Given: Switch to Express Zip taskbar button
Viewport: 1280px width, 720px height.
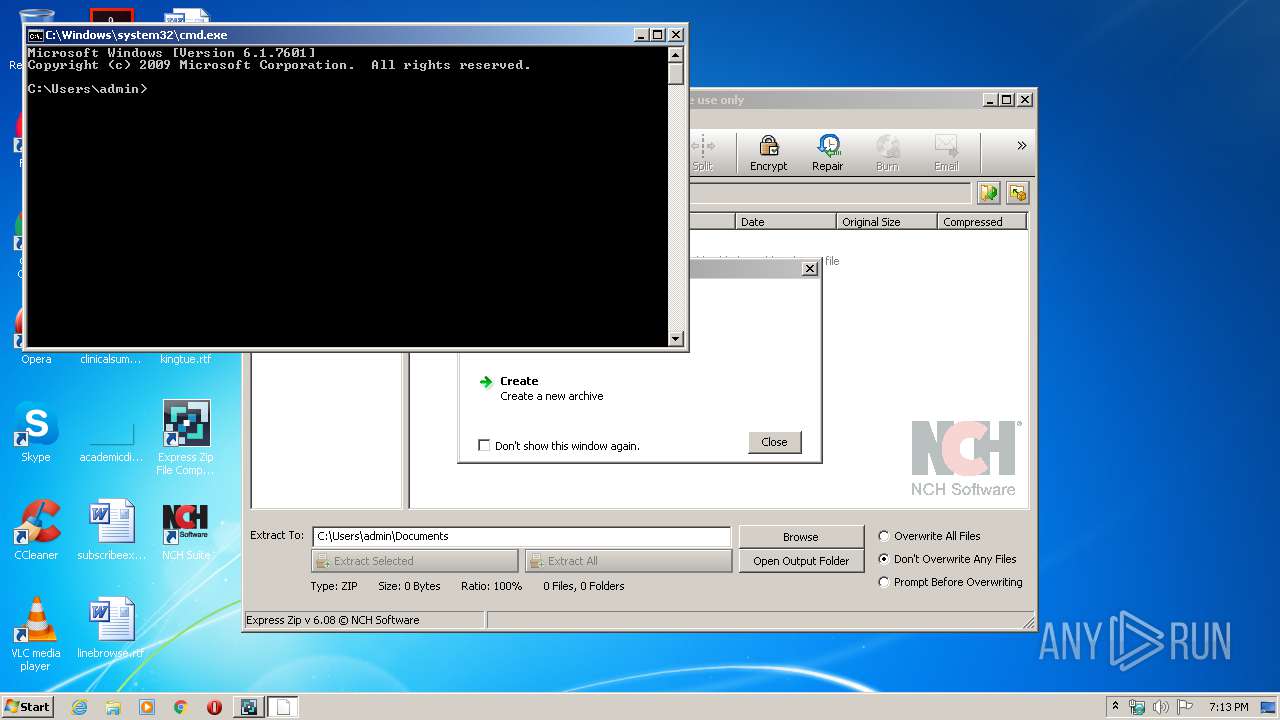Looking at the screenshot, I should pos(248,707).
